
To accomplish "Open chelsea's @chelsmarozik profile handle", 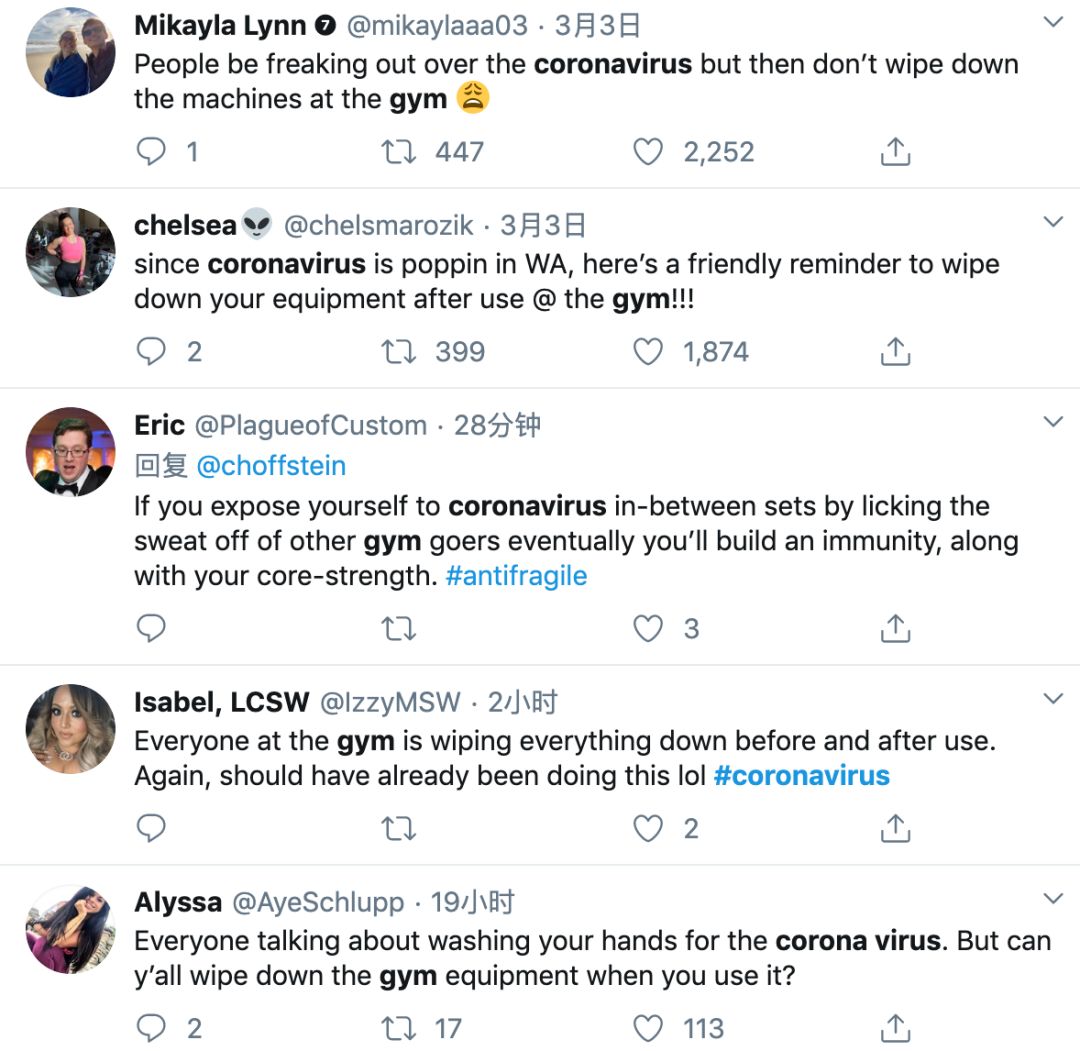I will click(x=378, y=226).
